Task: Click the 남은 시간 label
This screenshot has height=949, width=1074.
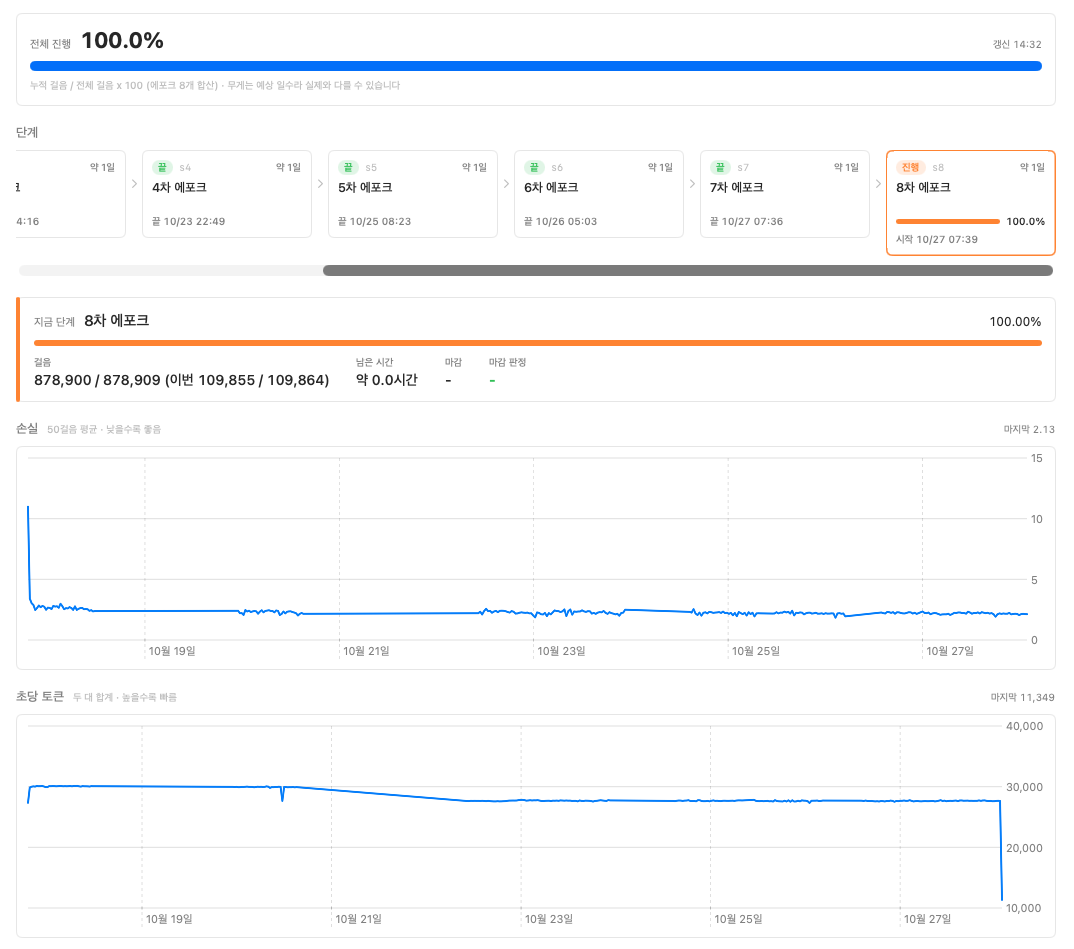Action: pyautogui.click(x=375, y=362)
